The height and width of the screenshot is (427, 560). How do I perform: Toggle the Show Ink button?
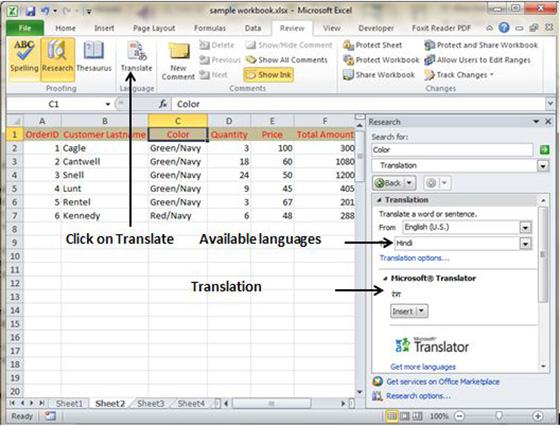[269, 75]
